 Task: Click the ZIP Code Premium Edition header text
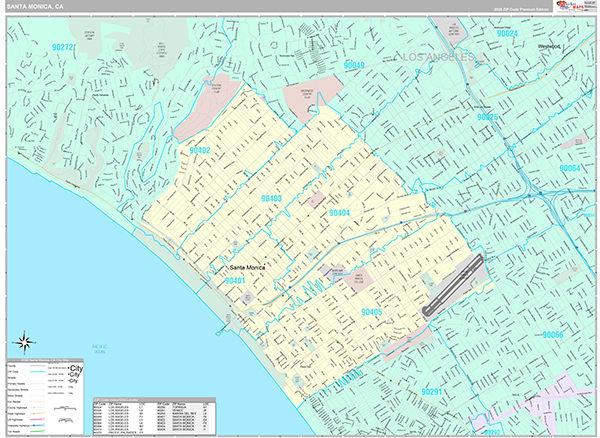[x=521, y=9]
